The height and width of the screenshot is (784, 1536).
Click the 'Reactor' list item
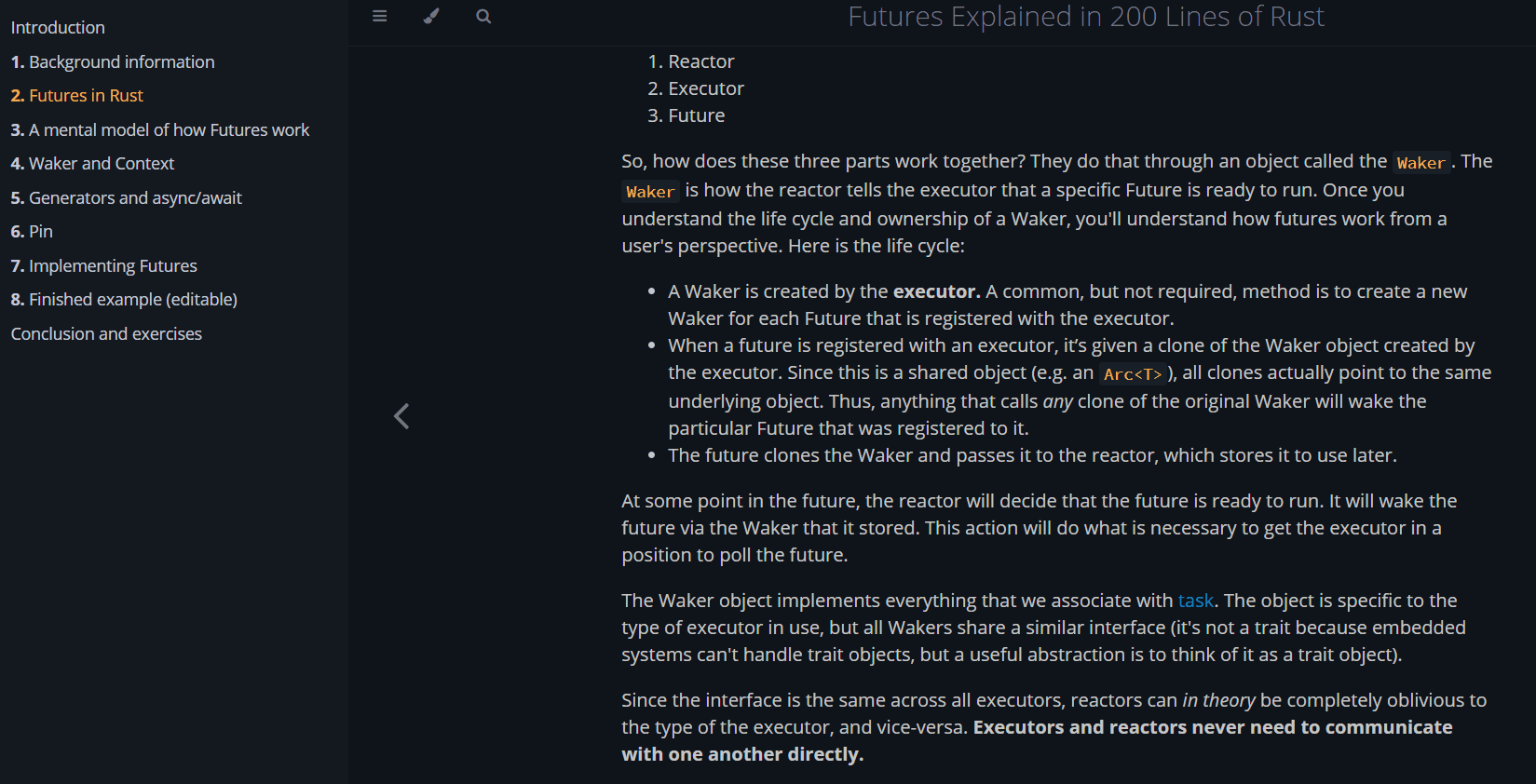pos(700,61)
